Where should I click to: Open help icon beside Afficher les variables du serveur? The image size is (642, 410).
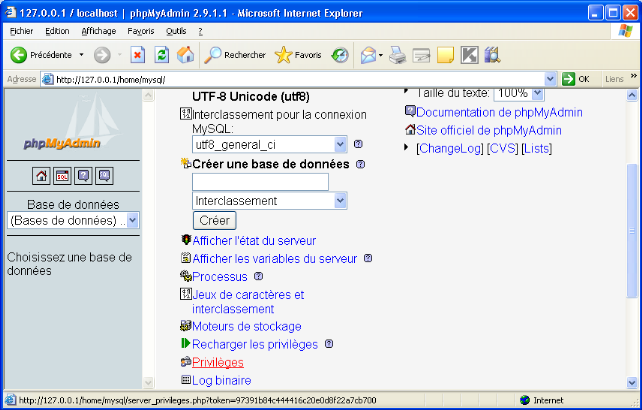coord(368,258)
